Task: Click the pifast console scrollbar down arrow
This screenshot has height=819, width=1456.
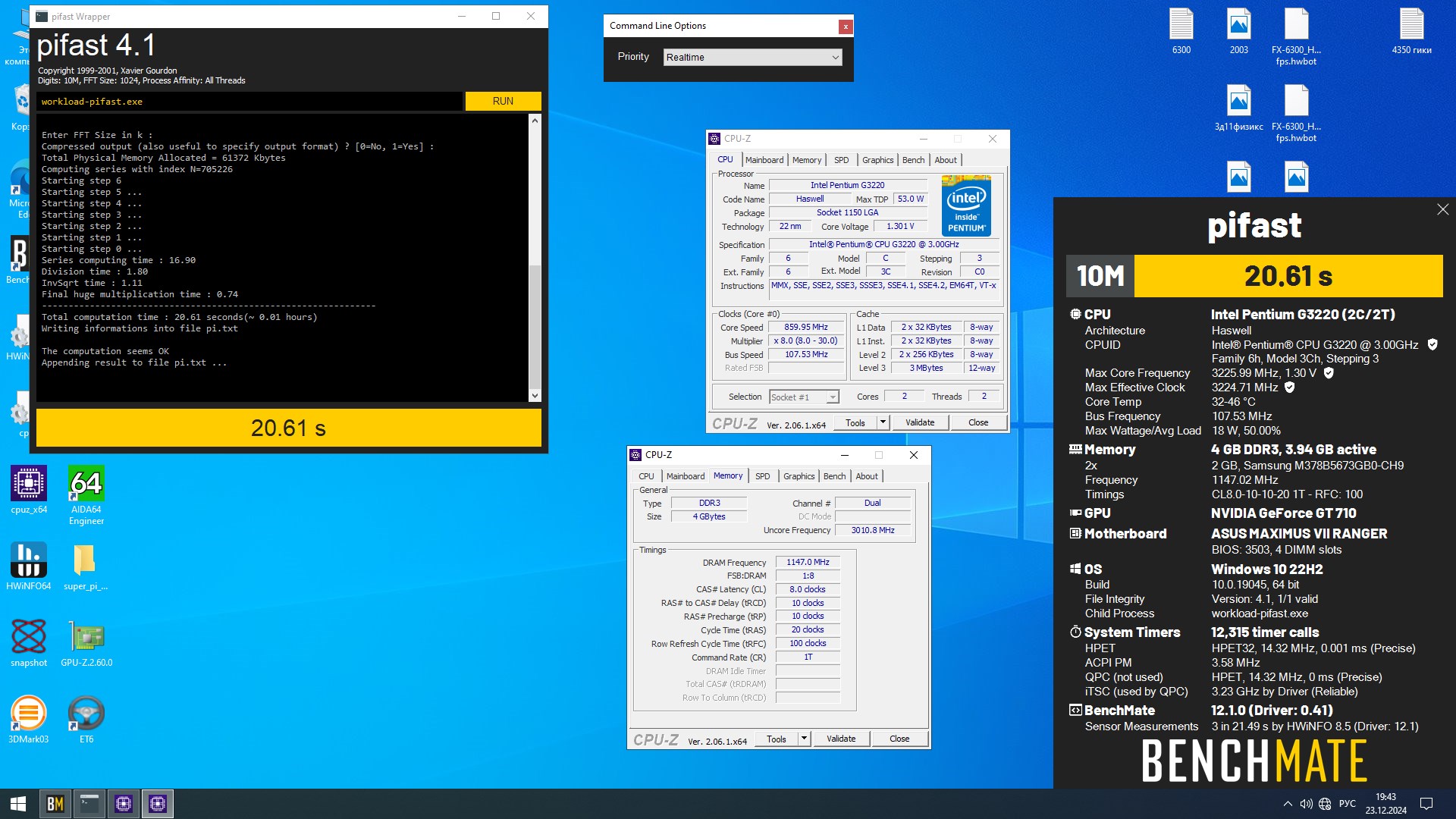Action: [535, 395]
